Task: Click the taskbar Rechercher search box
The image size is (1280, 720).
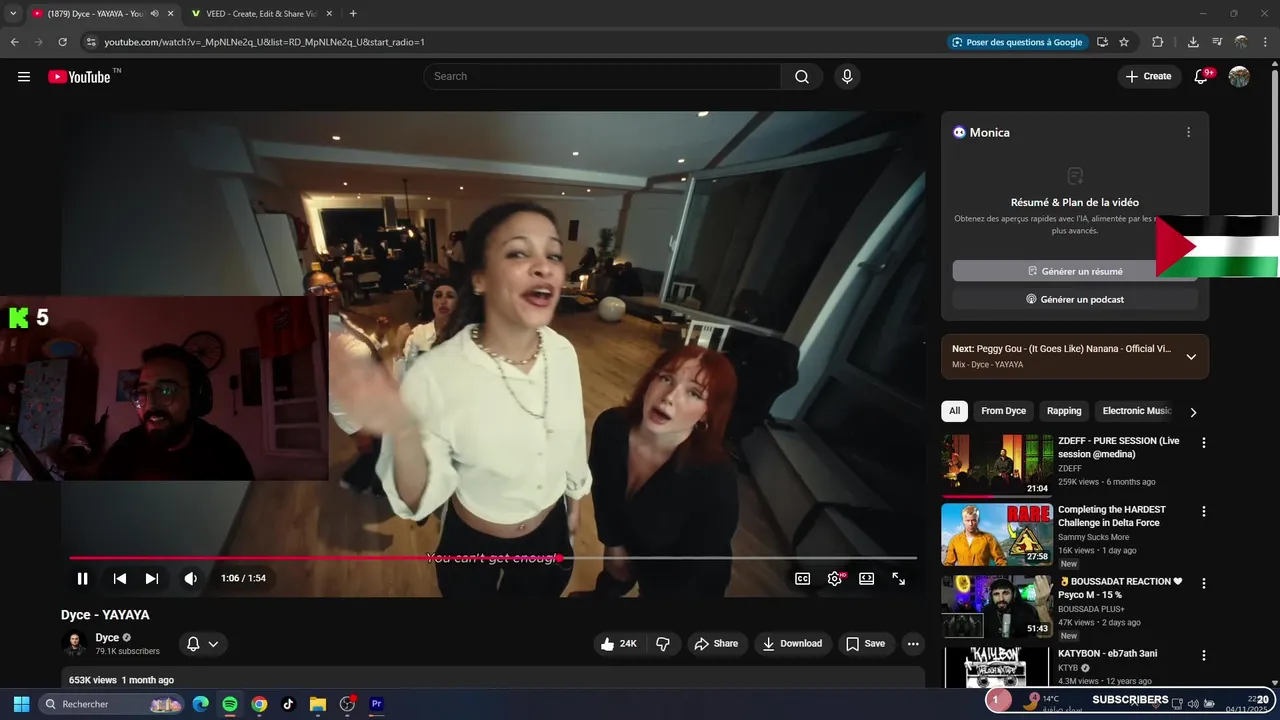Action: tap(110, 704)
